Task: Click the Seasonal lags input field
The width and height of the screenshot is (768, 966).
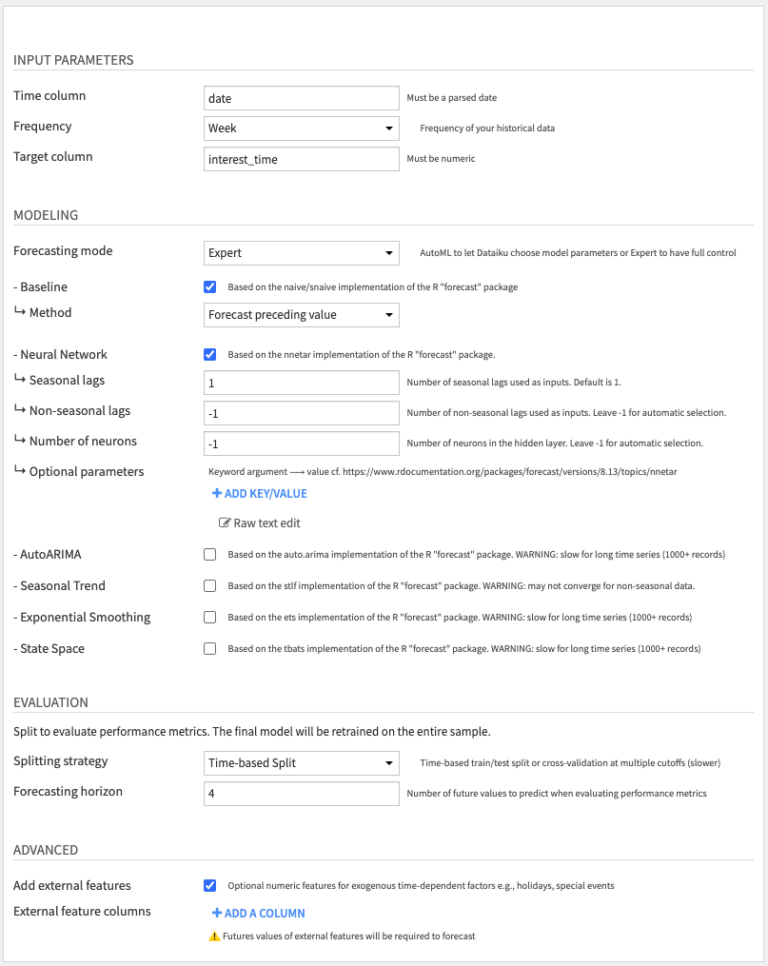Action: (x=300, y=382)
